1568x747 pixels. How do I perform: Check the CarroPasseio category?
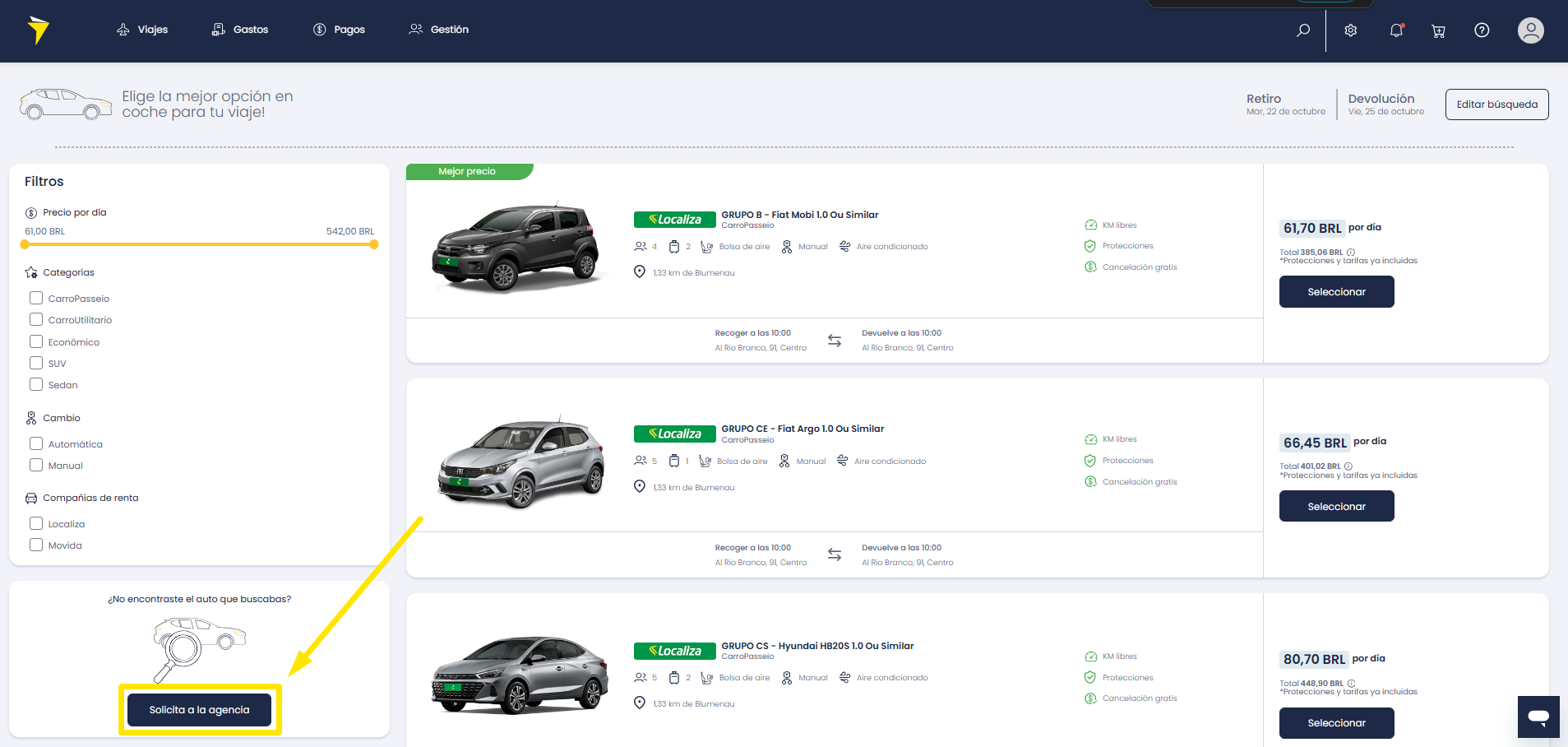point(36,298)
